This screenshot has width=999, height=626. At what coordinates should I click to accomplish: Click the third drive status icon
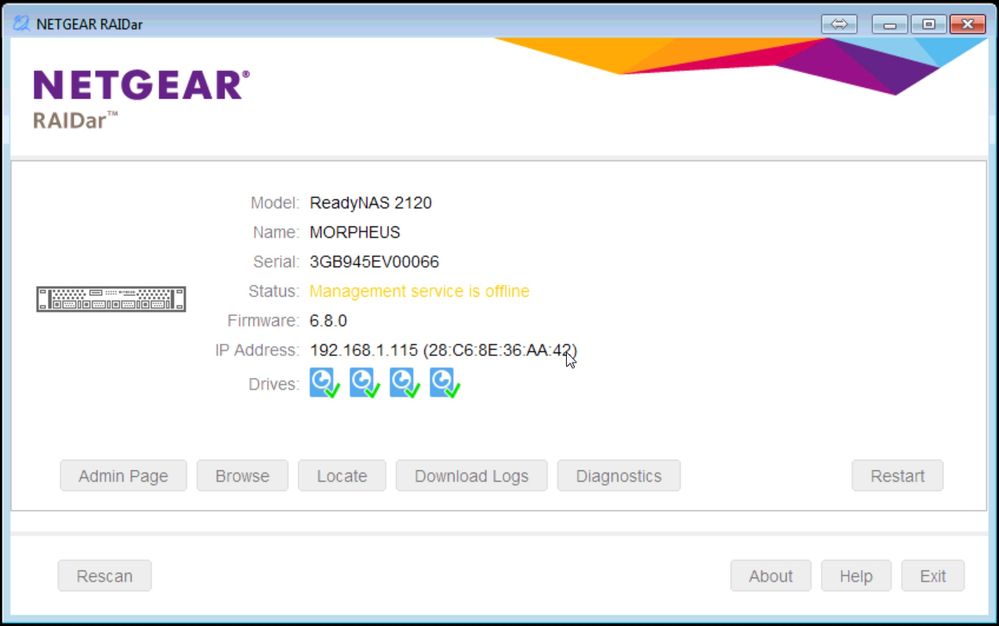pos(405,383)
